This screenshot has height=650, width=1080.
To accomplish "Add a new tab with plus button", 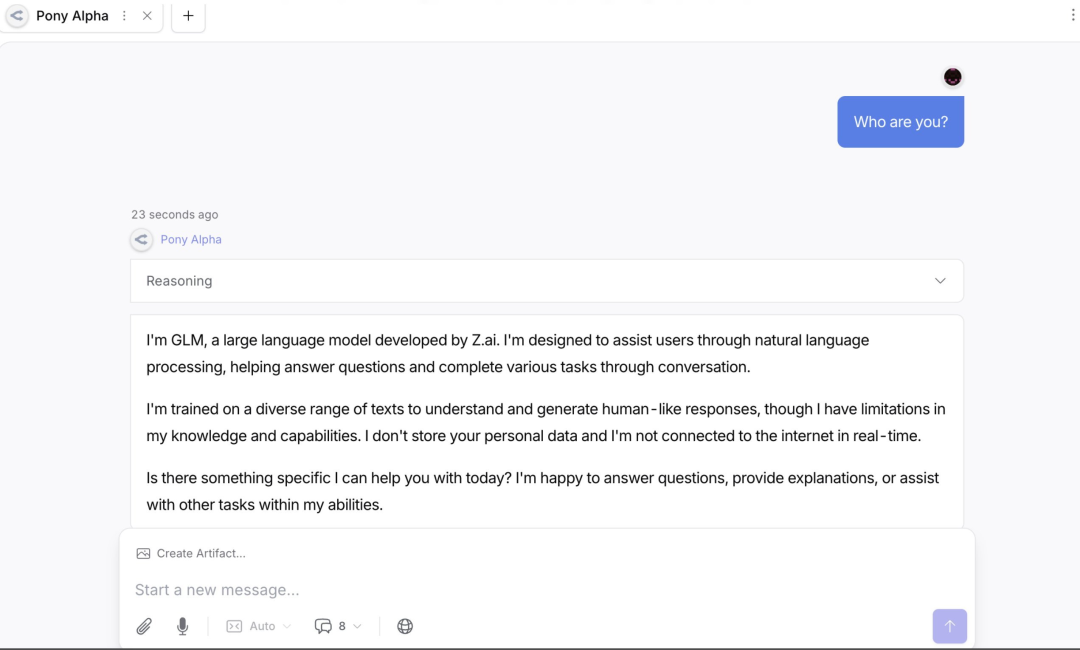I will tap(188, 16).
